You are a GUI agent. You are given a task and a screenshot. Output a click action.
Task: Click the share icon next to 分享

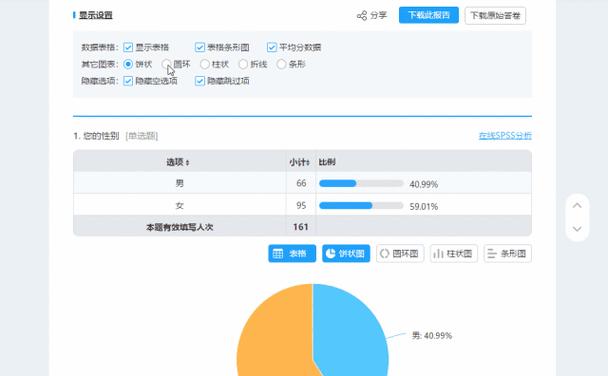click(x=362, y=16)
